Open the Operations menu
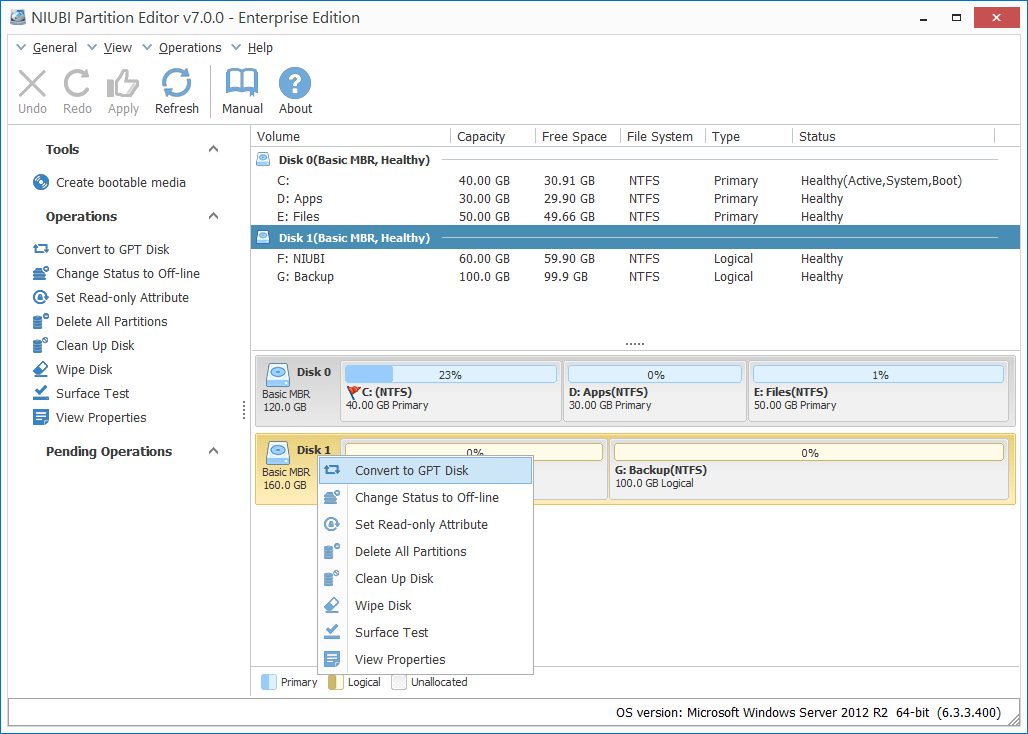1028x734 pixels. 190,48
